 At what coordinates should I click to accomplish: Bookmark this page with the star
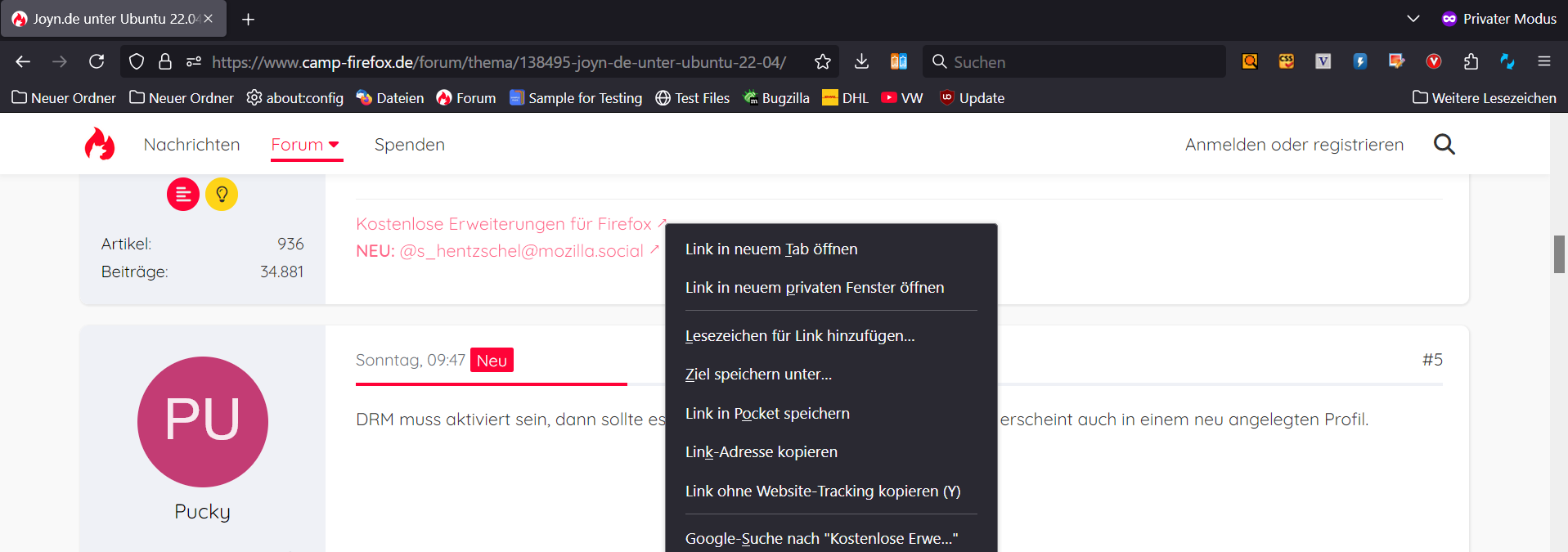point(823,61)
